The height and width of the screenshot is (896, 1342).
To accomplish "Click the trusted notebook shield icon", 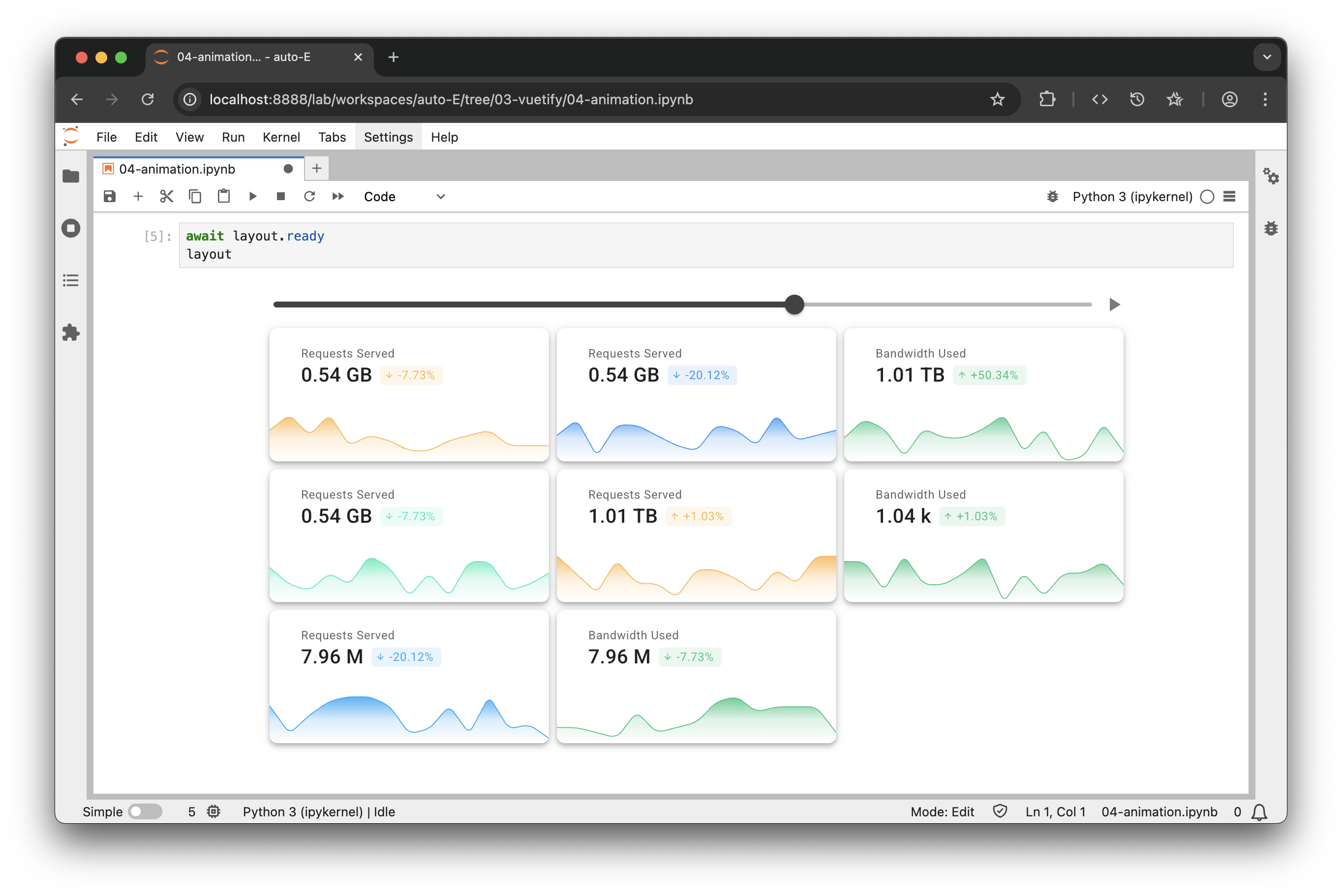I will [x=1000, y=811].
